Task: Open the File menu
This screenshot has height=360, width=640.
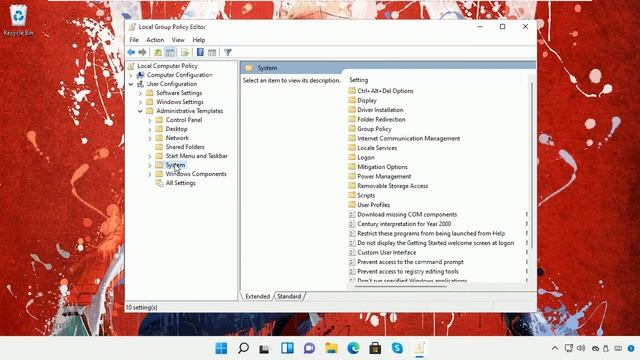Action: (x=134, y=40)
